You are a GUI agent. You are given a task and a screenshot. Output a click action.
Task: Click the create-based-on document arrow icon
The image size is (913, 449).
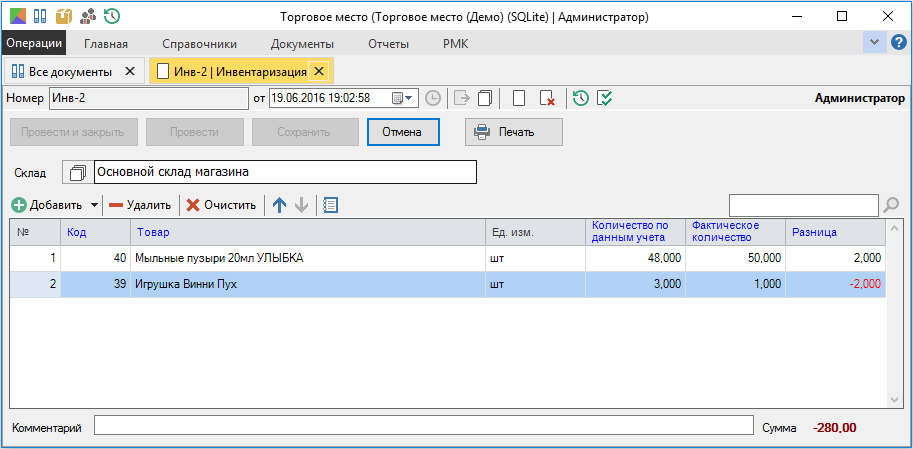(x=462, y=98)
